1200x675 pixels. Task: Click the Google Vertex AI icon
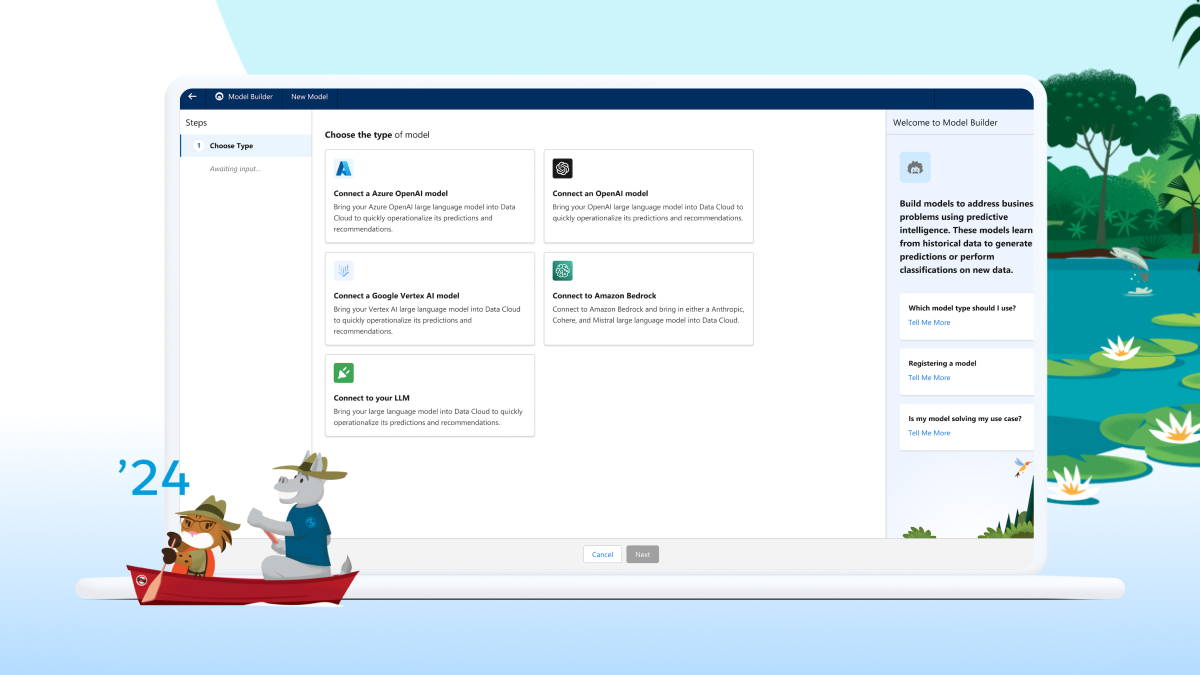[343, 270]
